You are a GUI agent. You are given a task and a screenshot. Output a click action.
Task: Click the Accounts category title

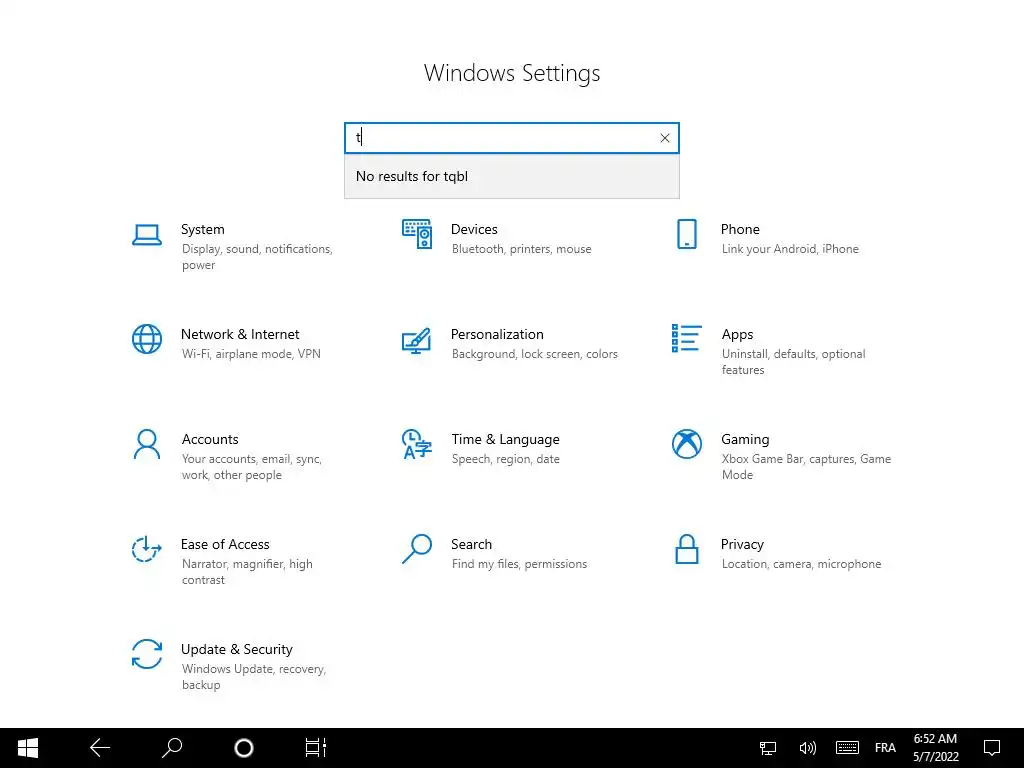point(210,440)
